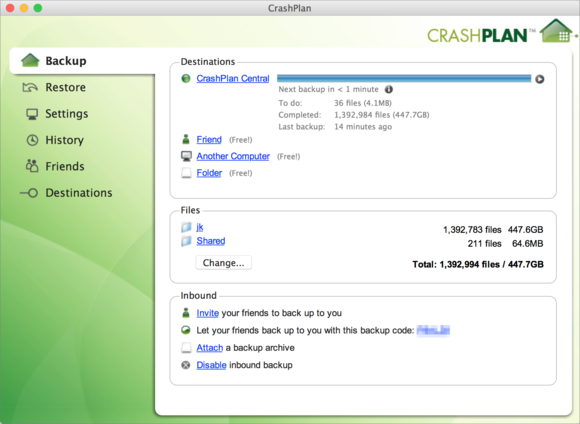Click the green house Backup icon

coord(30,60)
